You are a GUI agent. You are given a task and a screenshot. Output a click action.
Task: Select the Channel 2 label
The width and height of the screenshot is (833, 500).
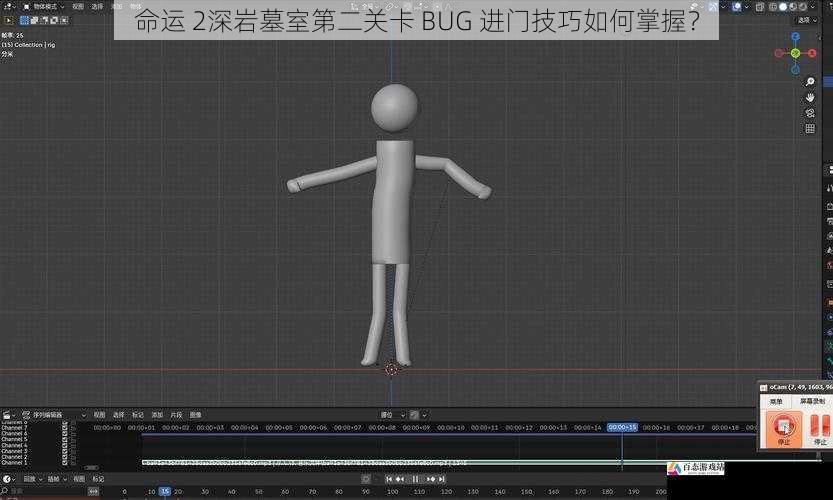14,457
